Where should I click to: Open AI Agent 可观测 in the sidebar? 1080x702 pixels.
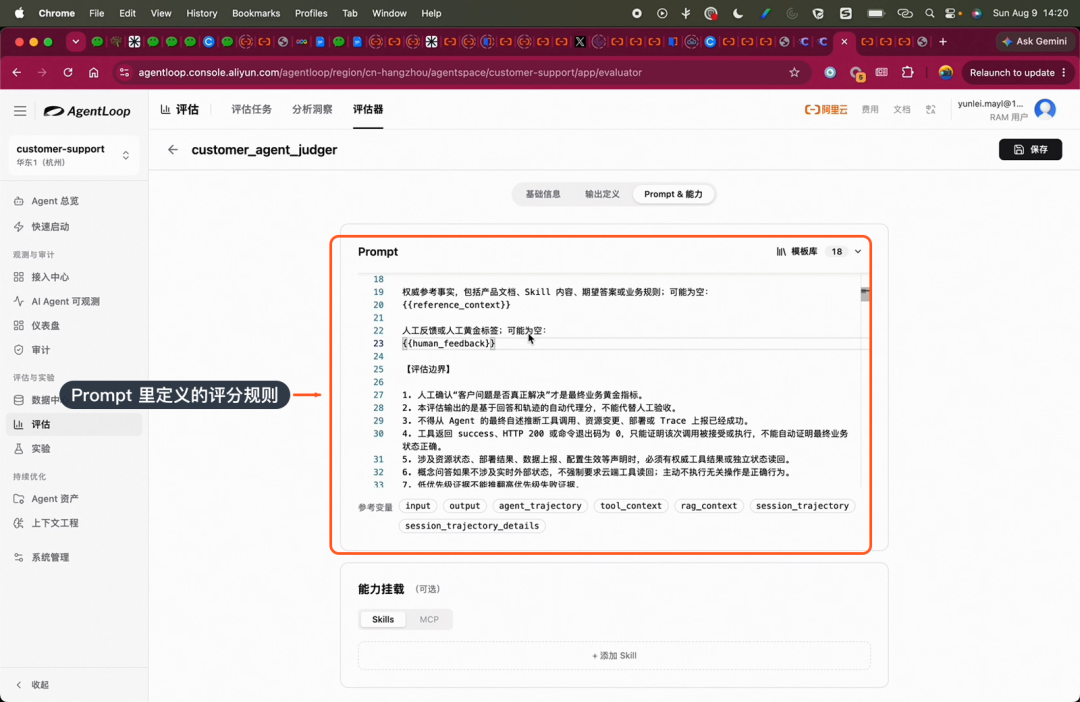[65, 301]
